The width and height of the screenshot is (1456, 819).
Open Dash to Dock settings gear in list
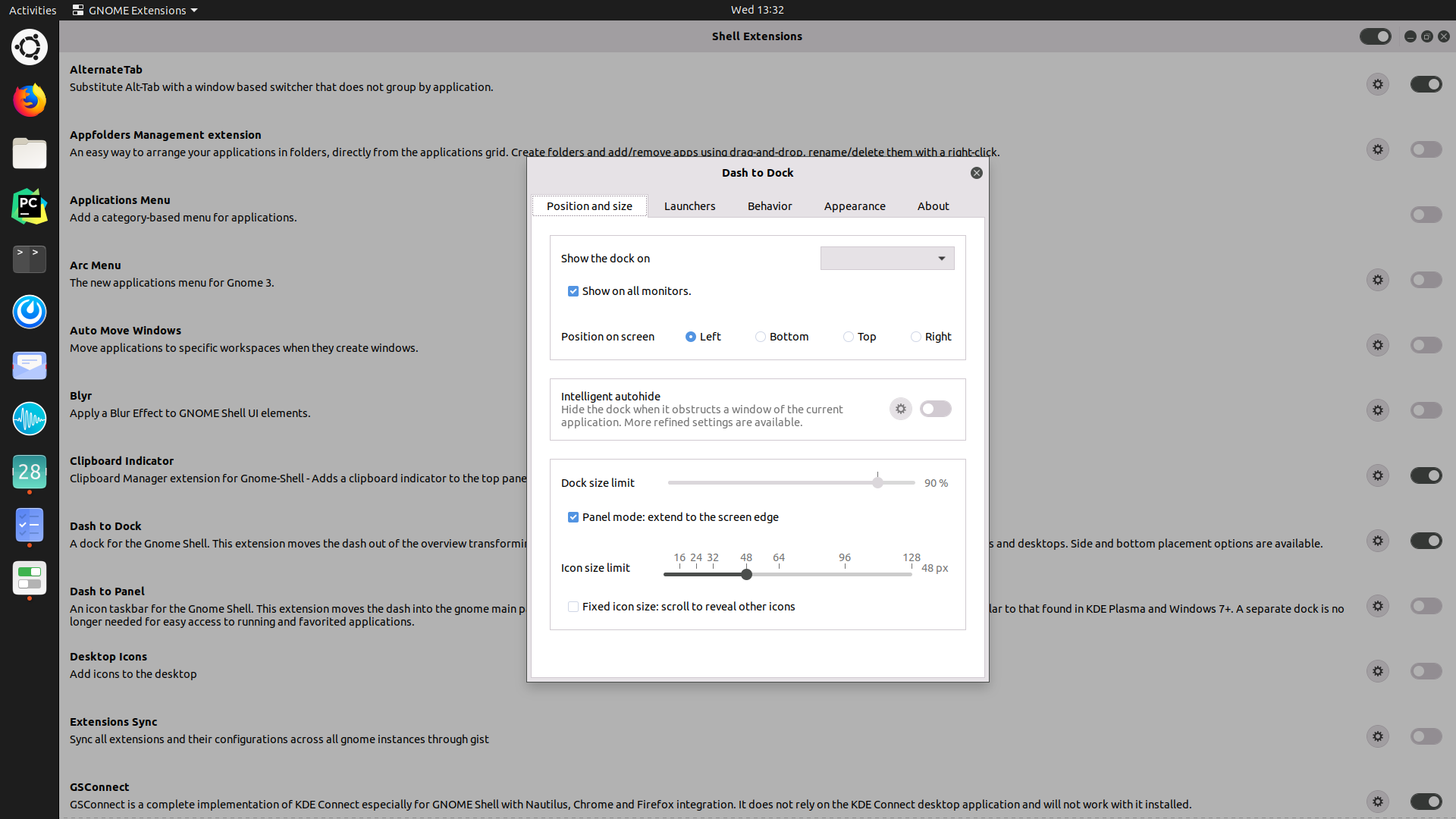(1378, 541)
